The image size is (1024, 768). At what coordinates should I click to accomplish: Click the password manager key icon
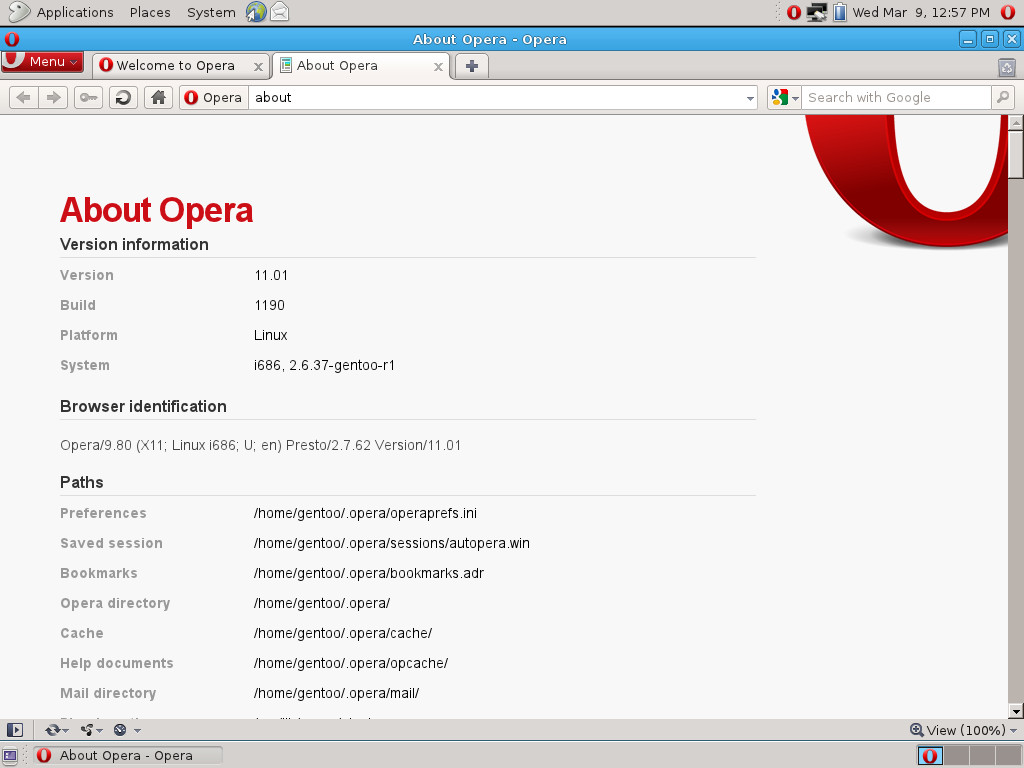(x=87, y=97)
